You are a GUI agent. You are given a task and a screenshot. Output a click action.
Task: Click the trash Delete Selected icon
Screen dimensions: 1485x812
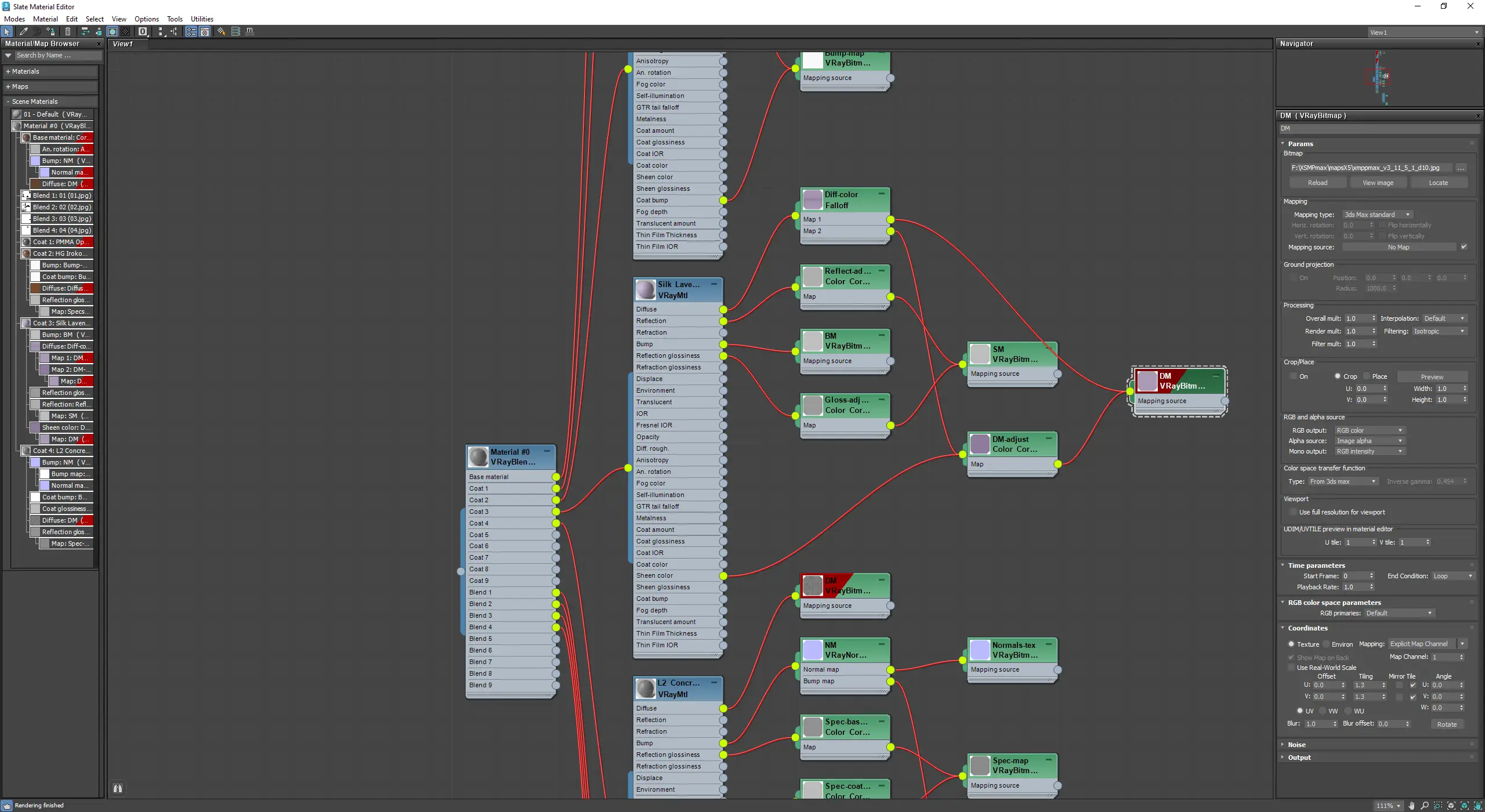coord(68,31)
